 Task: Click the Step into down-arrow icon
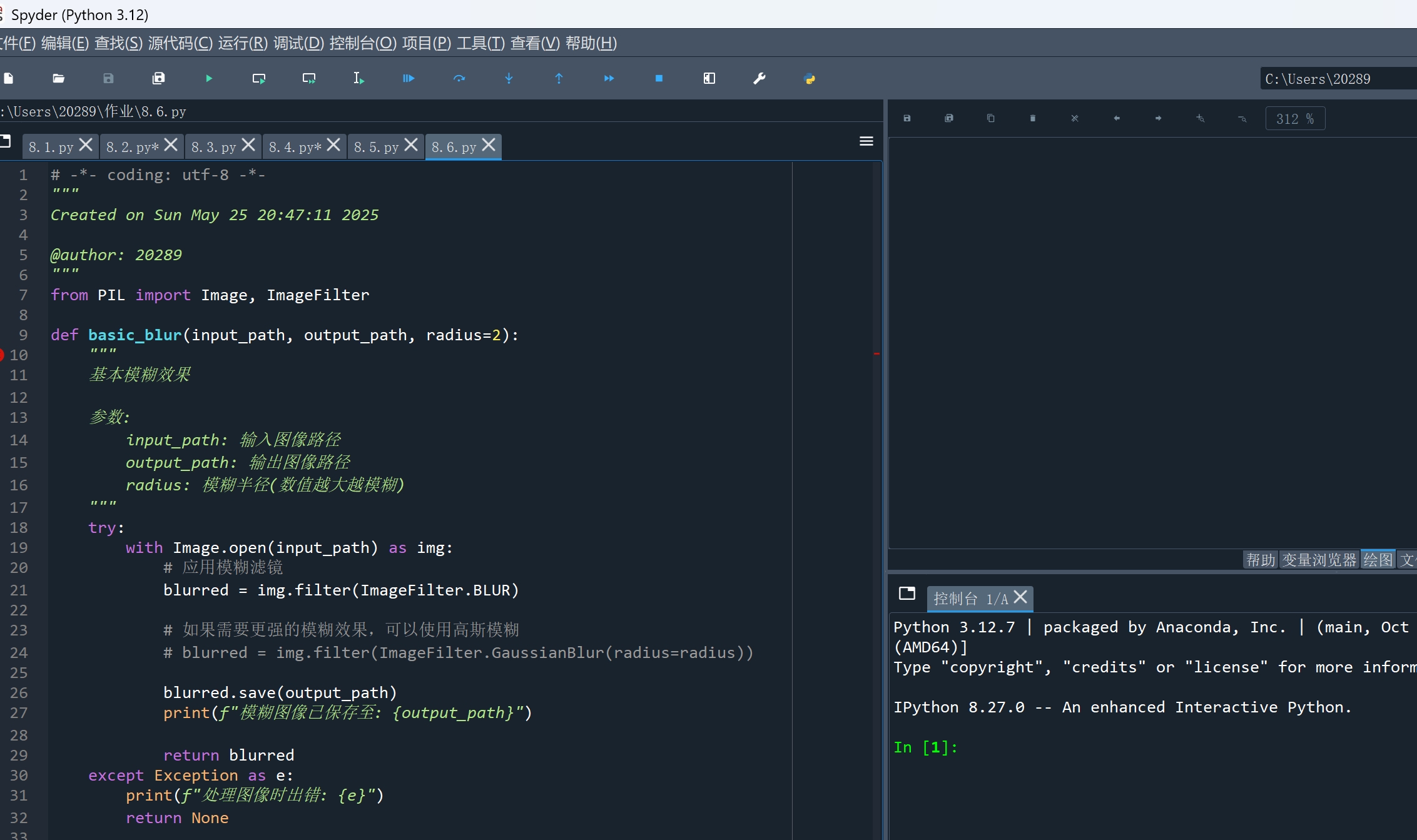[x=509, y=78]
